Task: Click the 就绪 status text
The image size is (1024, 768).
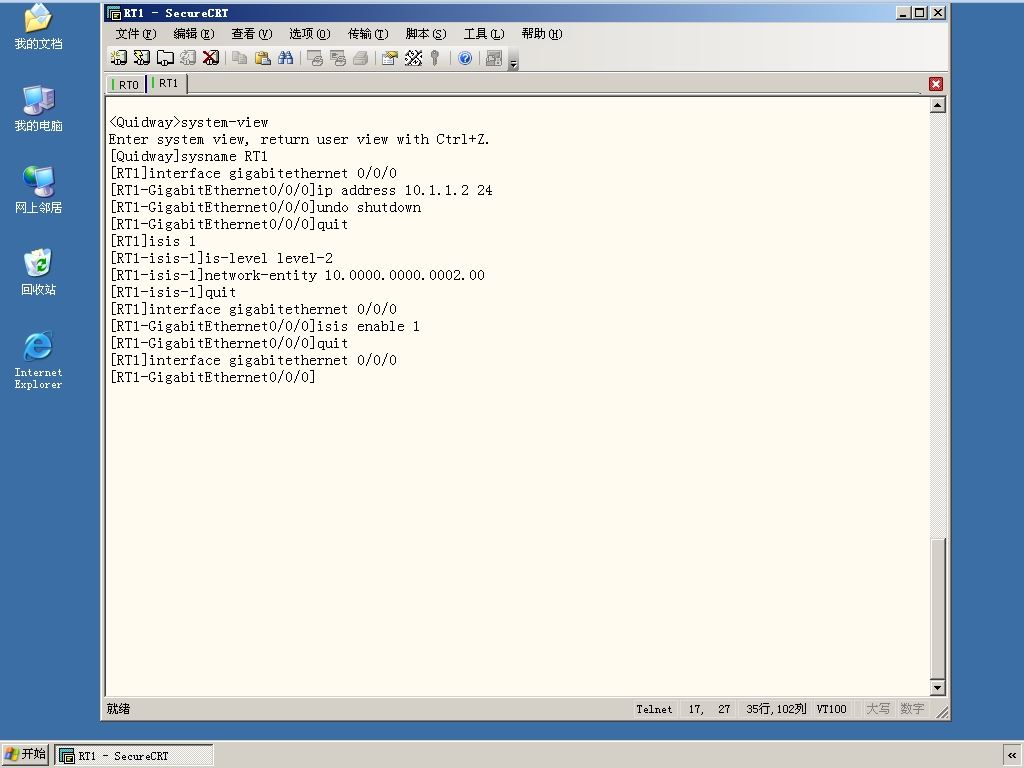Action: pyautogui.click(x=118, y=709)
